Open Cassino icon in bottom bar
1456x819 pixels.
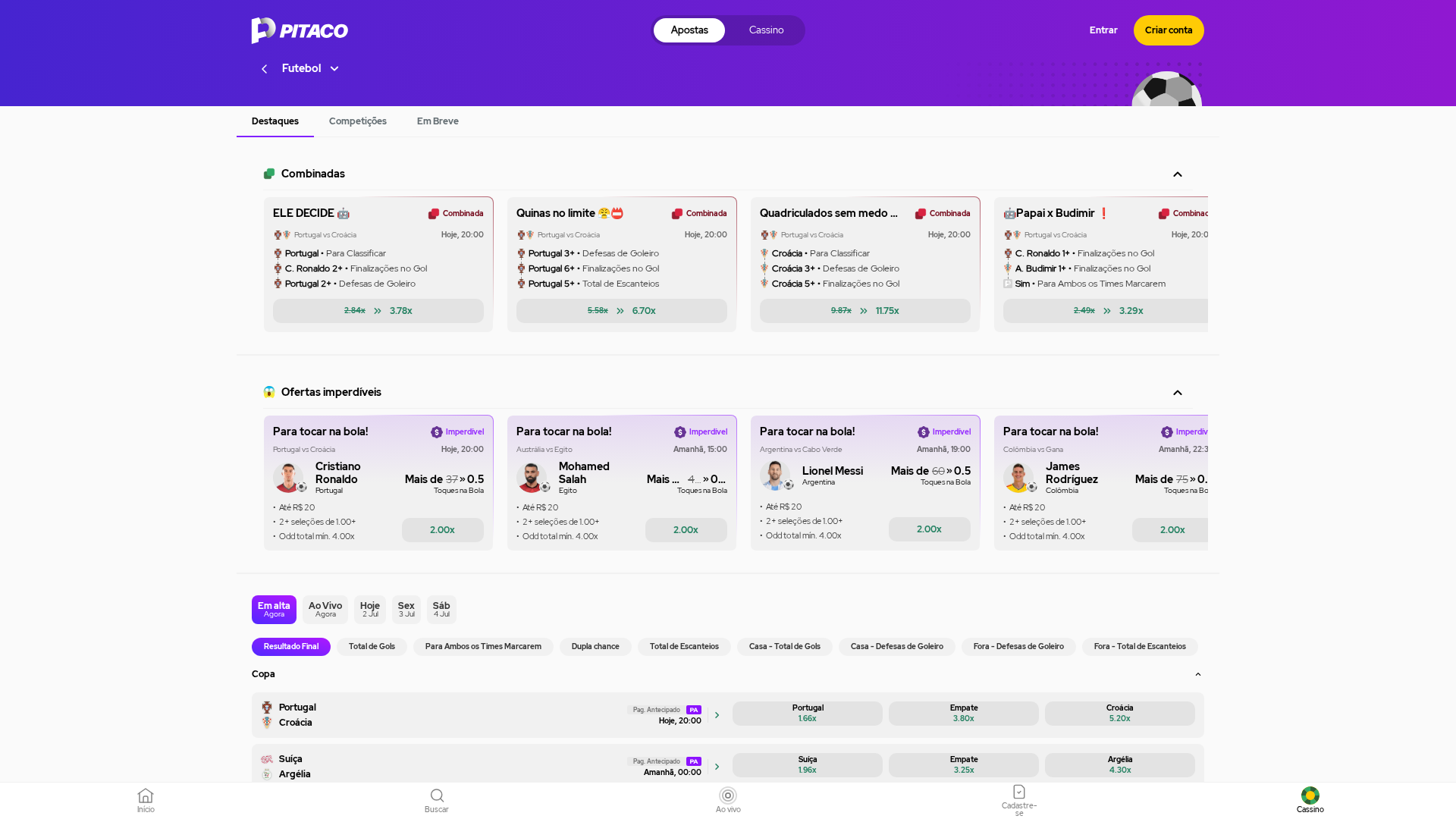[x=1310, y=795]
